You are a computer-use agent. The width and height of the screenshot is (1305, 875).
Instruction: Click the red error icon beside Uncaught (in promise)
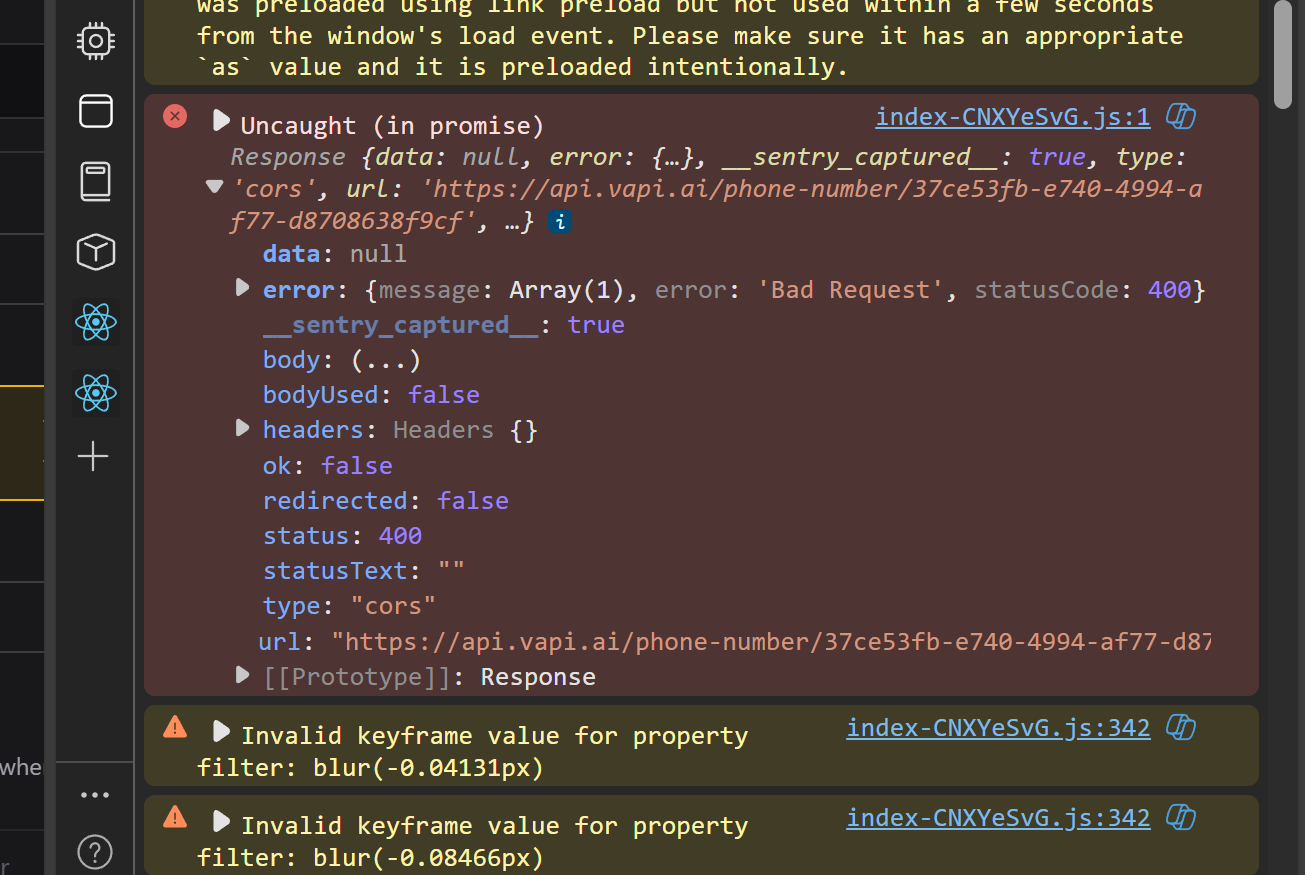point(175,117)
